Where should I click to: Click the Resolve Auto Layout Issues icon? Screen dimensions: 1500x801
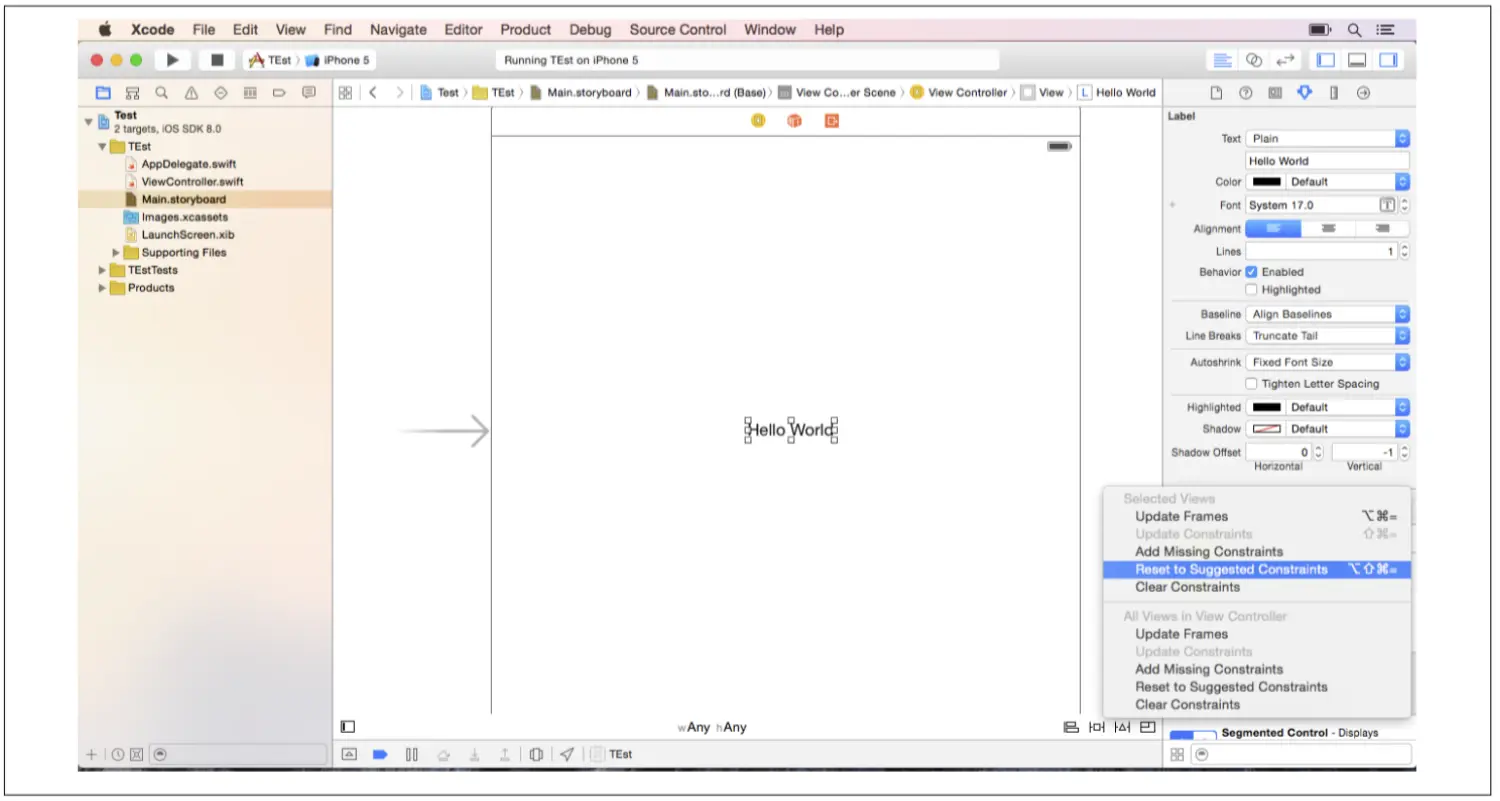pyautogui.click(x=1123, y=727)
